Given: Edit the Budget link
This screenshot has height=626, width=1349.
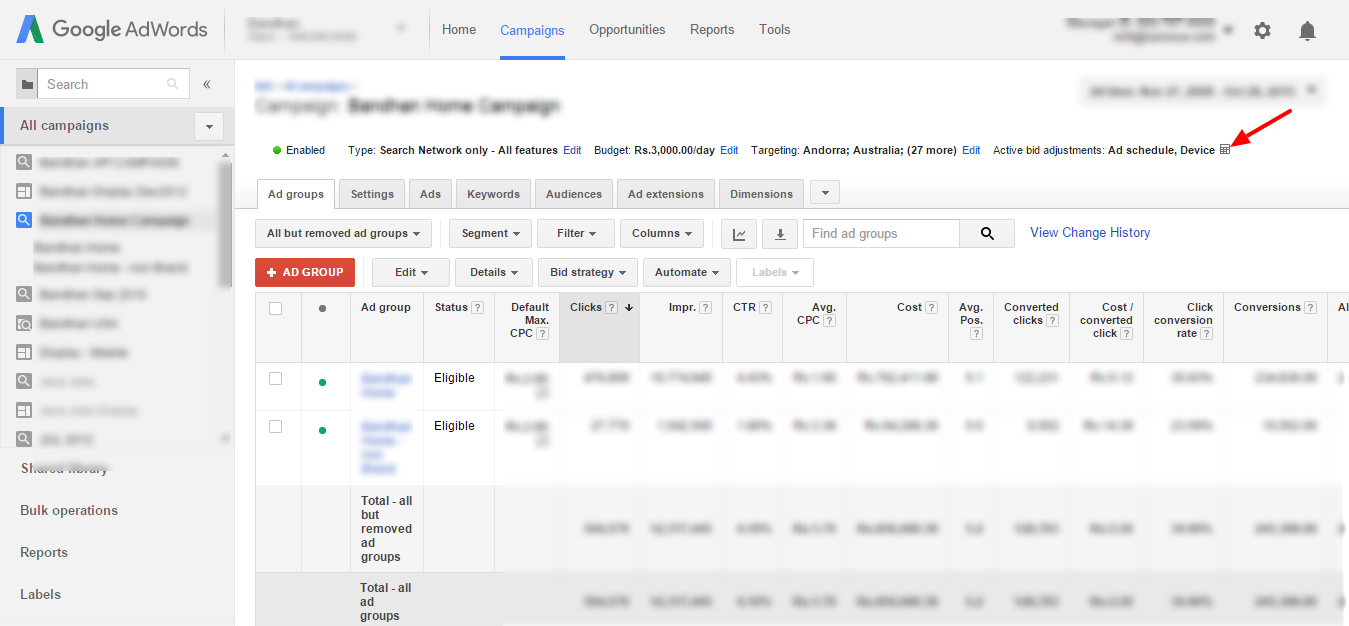Looking at the screenshot, I should (729, 150).
